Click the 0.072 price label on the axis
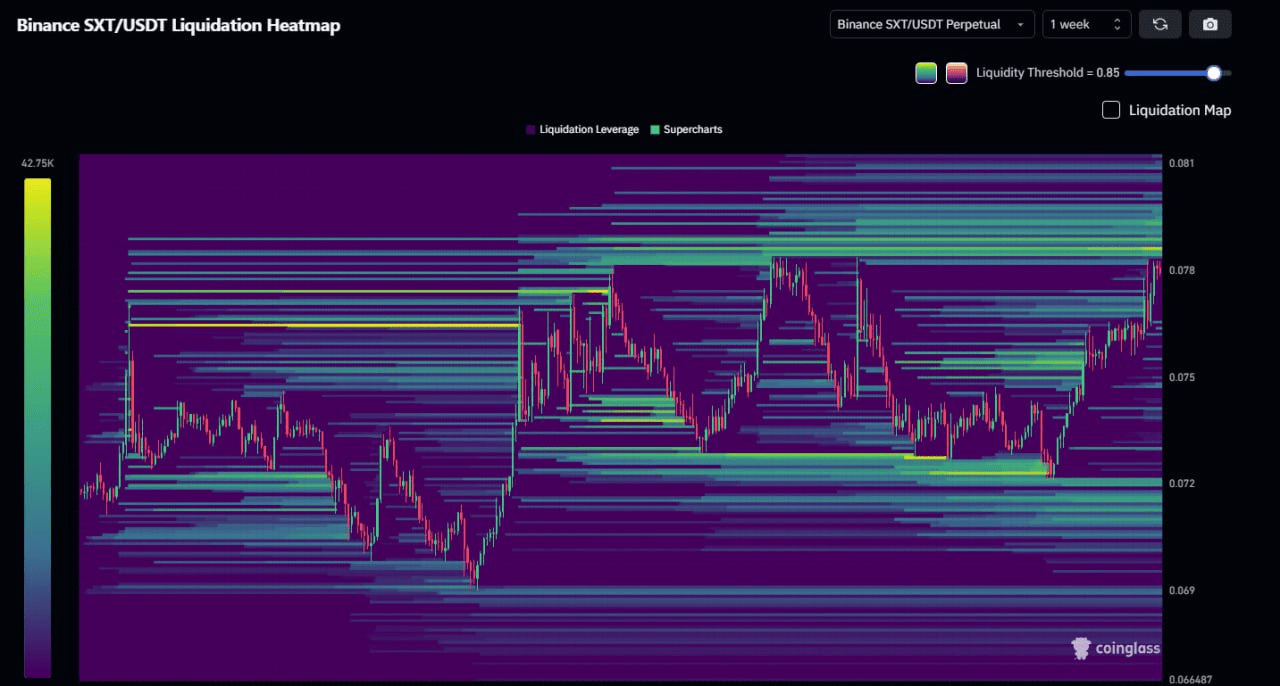The height and width of the screenshot is (686, 1280). (x=1181, y=483)
